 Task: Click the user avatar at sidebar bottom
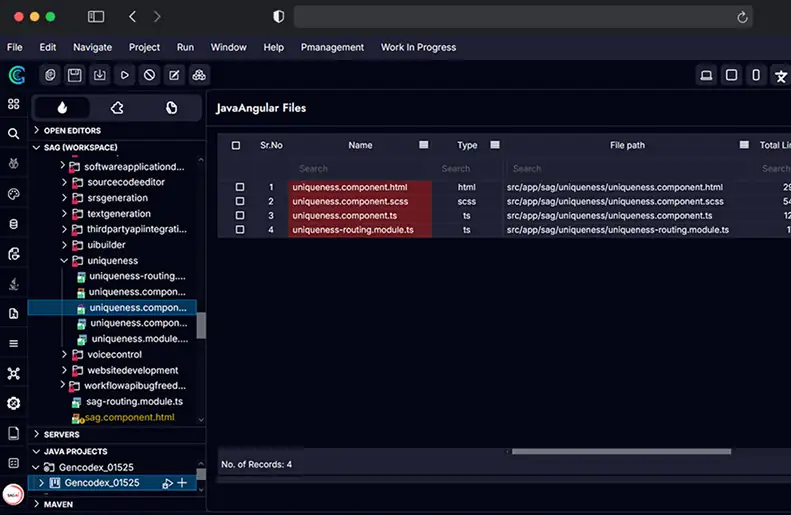coord(13,494)
